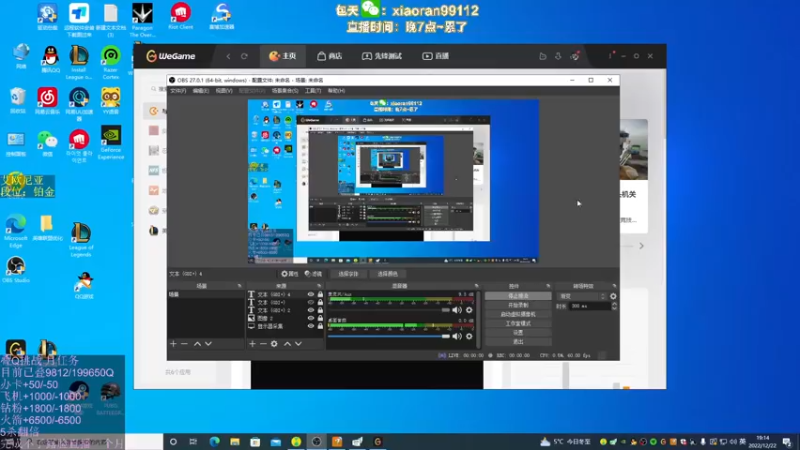
Task: Unlock the 文本 (GDI+) 2 source
Action: 320,310
